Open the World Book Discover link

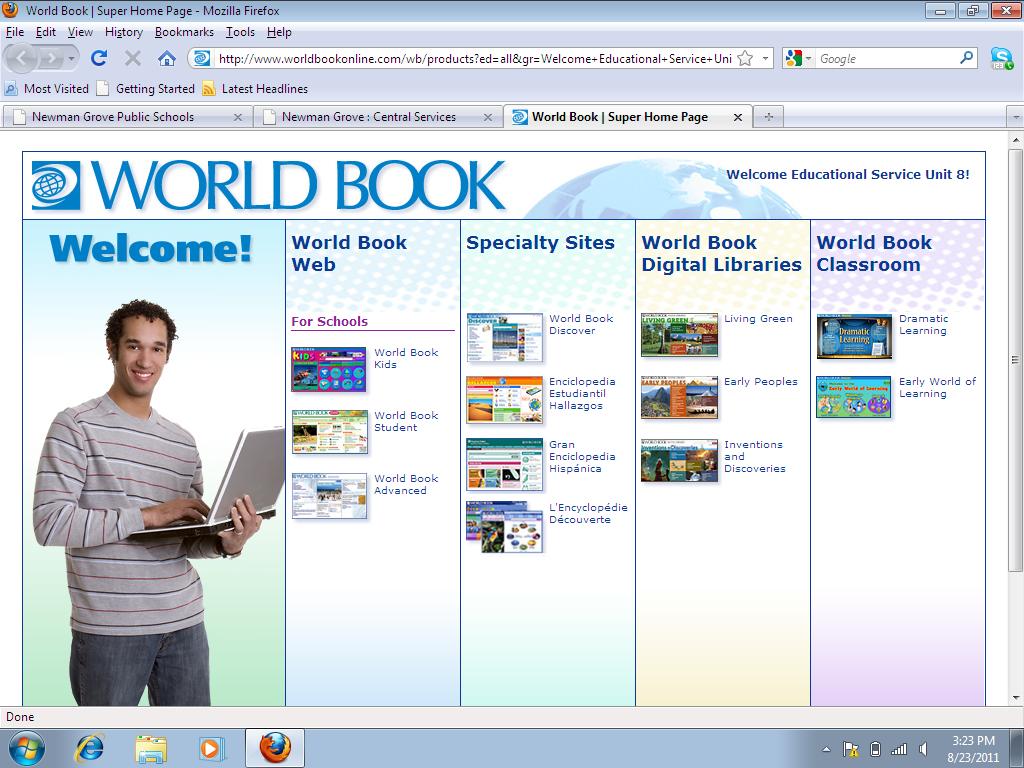581,325
